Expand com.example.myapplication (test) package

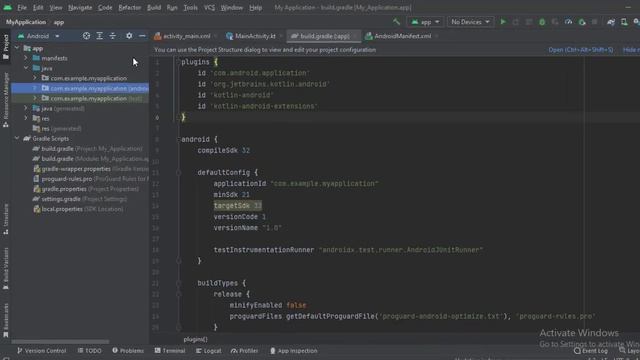pyautogui.click(x=35, y=98)
